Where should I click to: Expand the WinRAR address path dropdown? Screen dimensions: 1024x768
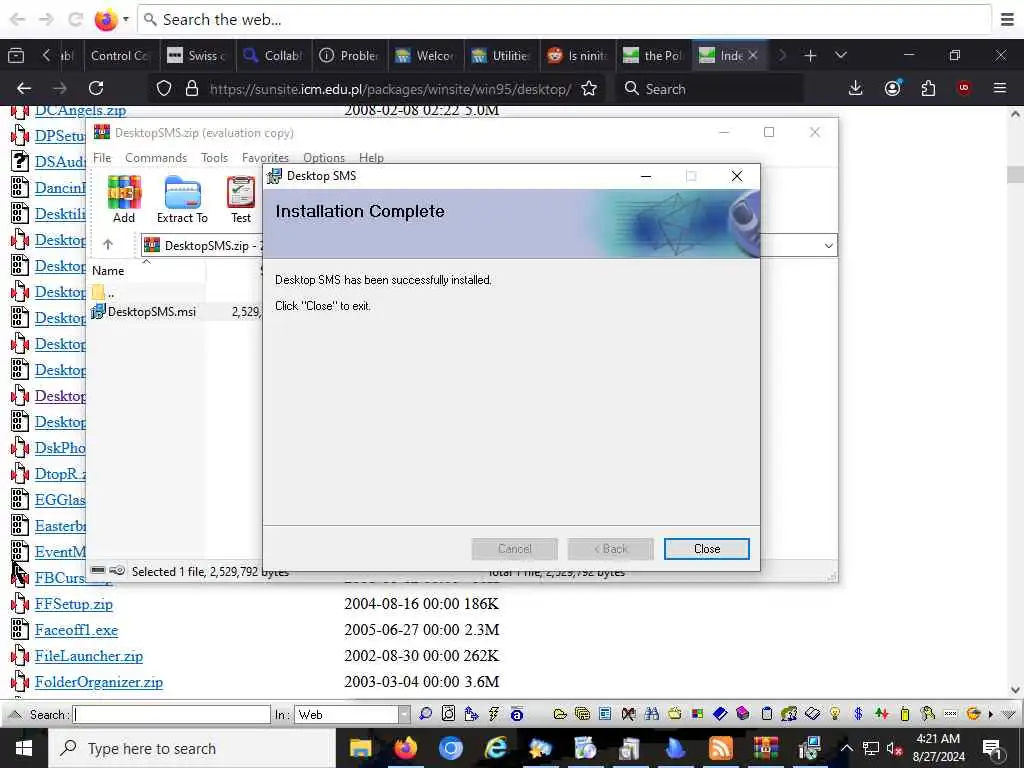(x=828, y=246)
